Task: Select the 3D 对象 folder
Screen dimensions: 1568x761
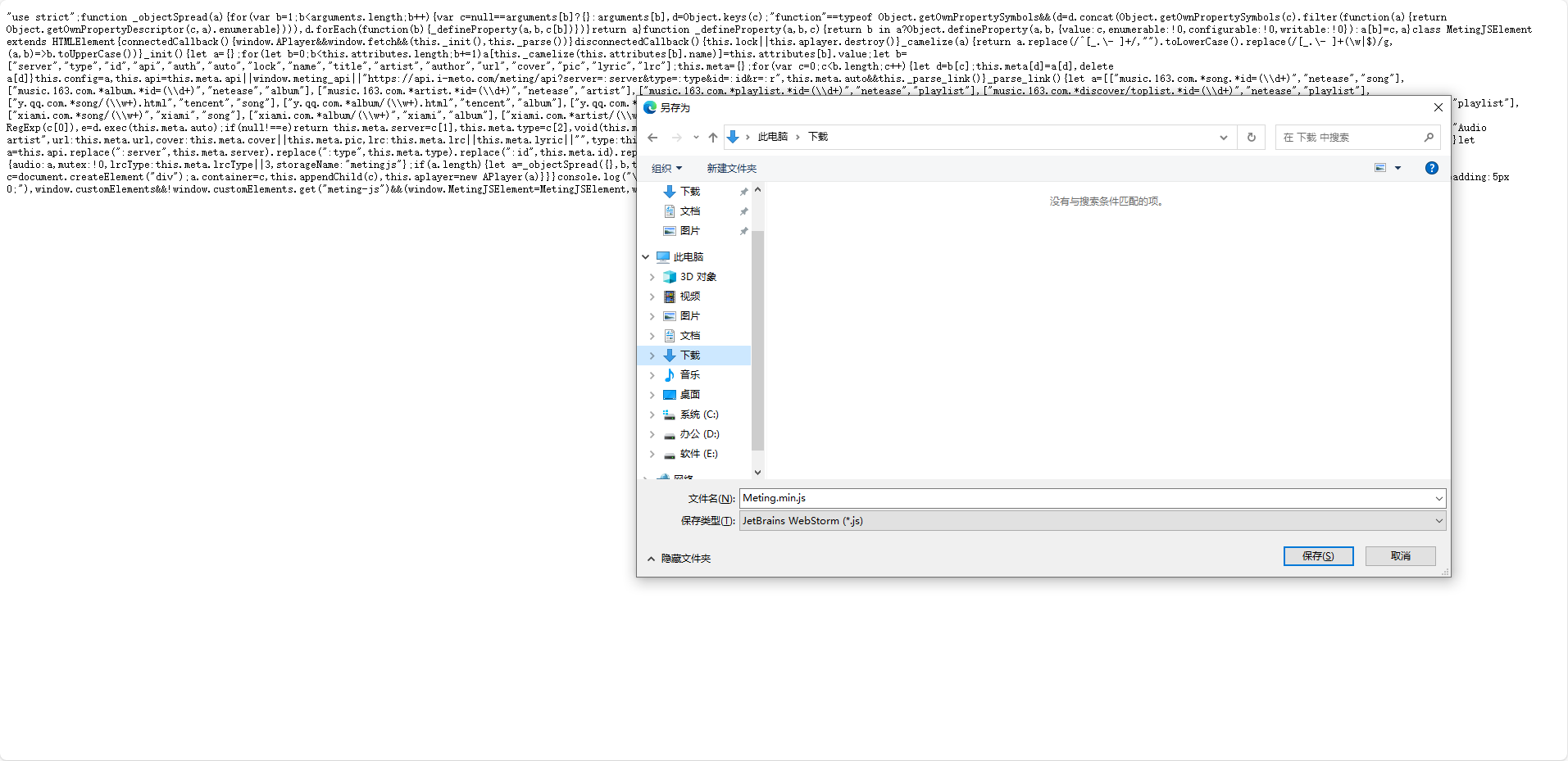Action: 698,277
